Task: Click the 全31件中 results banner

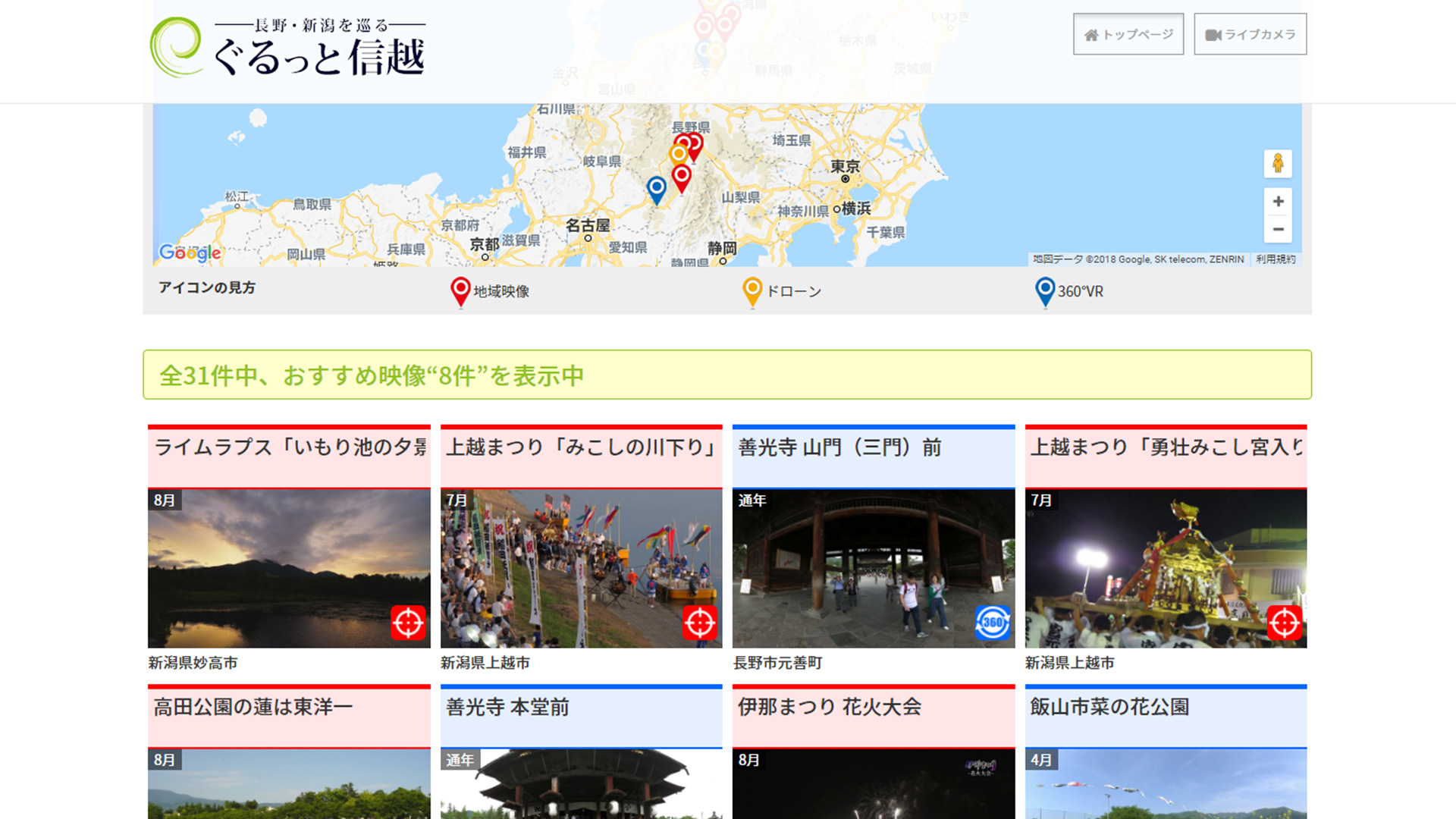Action: pyautogui.click(x=727, y=375)
